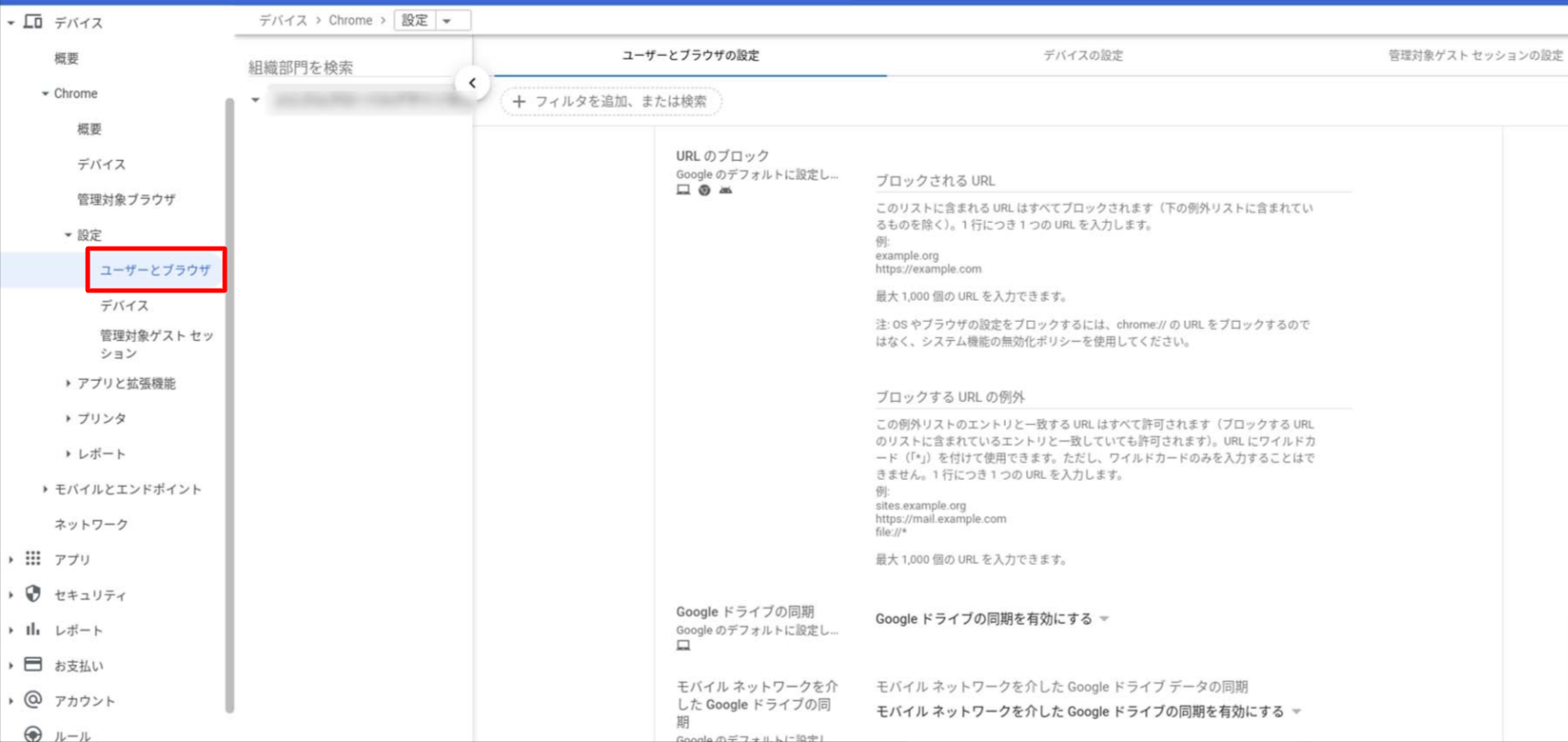This screenshot has height=742, width=1568.
Task: Click the URL のブロック setting title
Action: (723, 155)
